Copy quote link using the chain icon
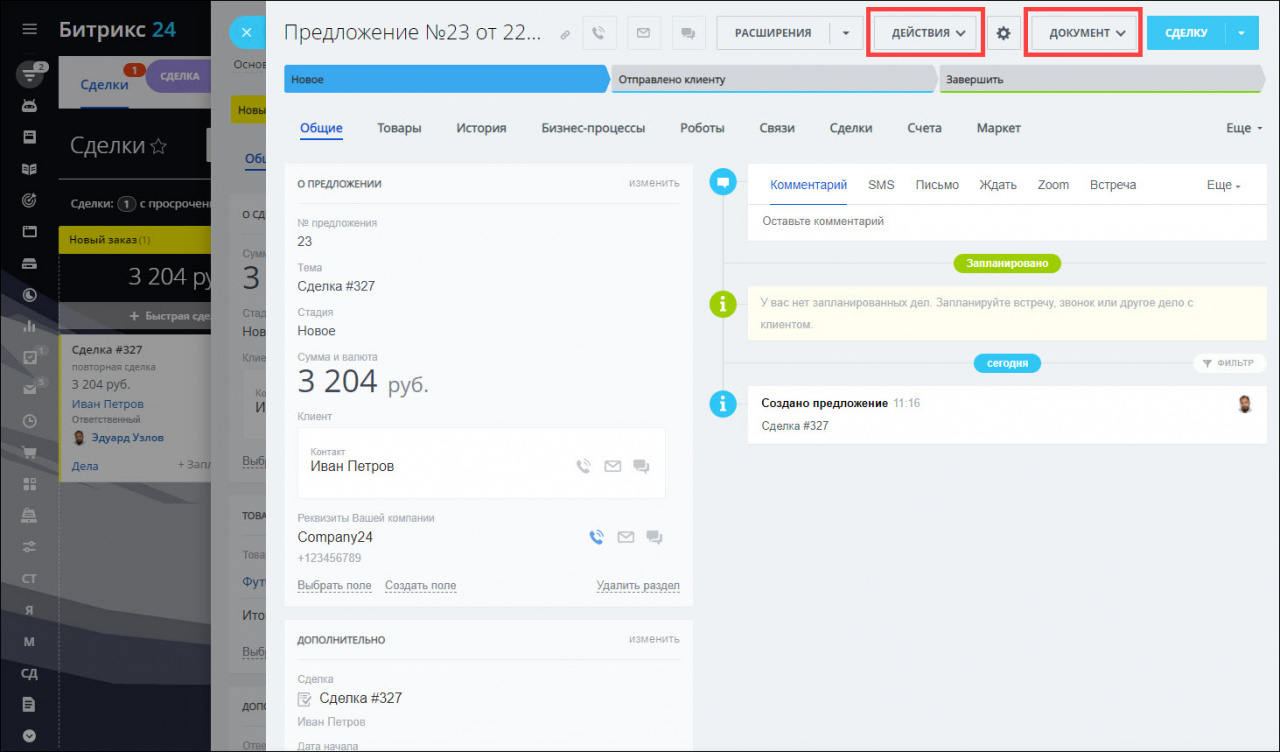Viewport: 1280px width, 752px height. tap(565, 34)
